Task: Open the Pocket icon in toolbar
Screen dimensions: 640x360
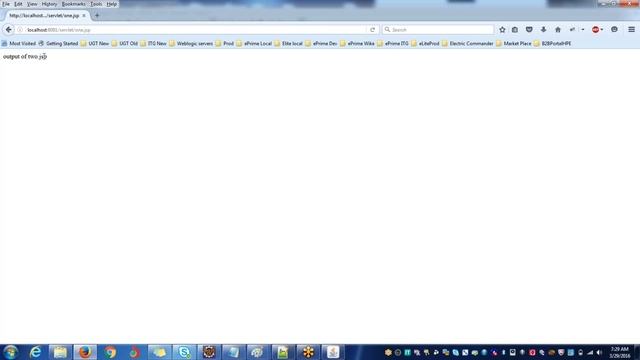Action: tap(529, 30)
